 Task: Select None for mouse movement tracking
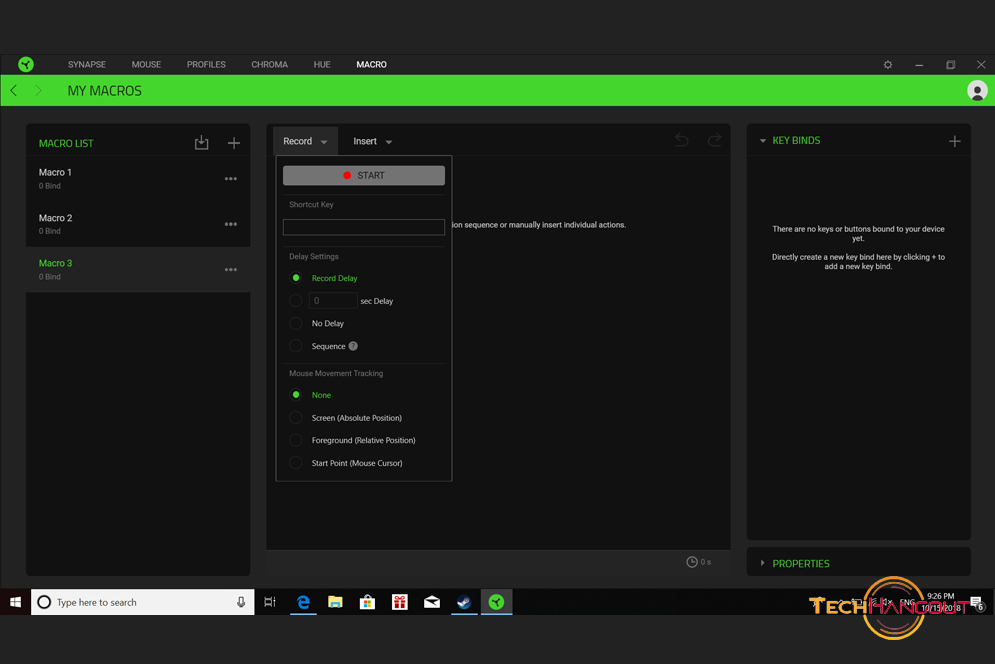[x=296, y=395]
